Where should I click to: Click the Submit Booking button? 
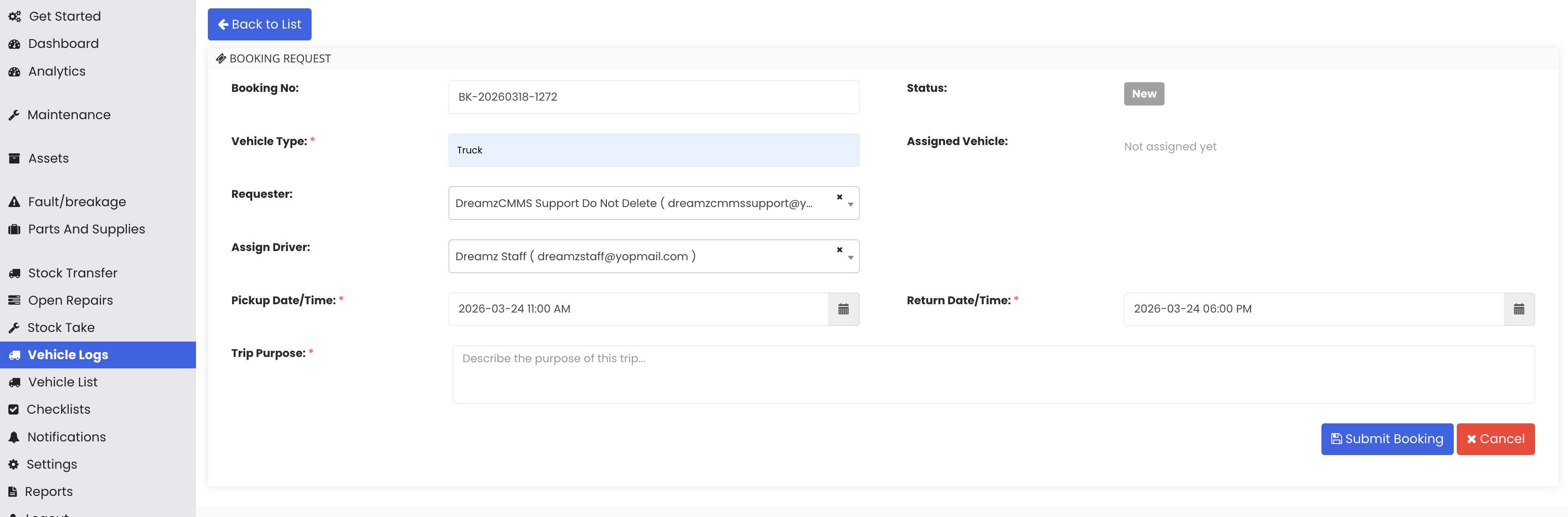(x=1387, y=439)
